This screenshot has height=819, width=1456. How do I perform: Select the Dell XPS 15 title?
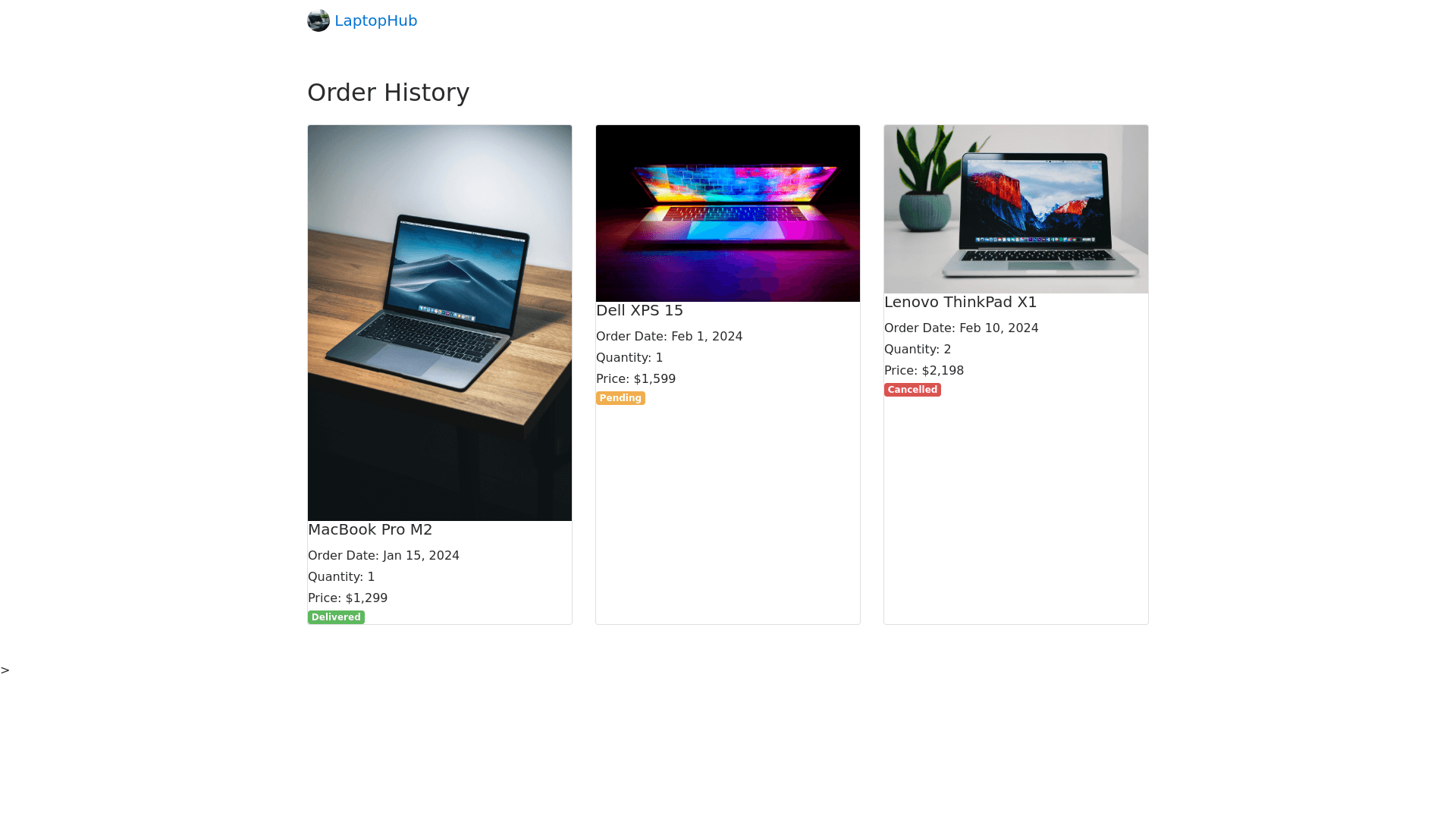(x=639, y=311)
